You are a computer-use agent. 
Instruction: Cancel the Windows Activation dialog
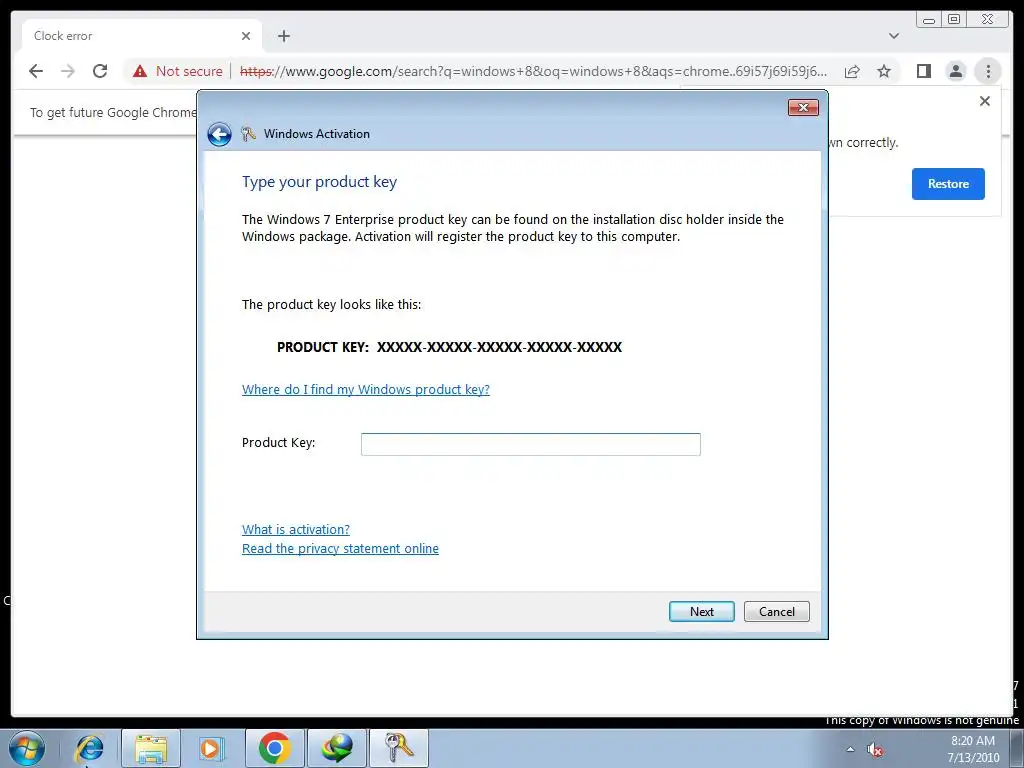776,611
